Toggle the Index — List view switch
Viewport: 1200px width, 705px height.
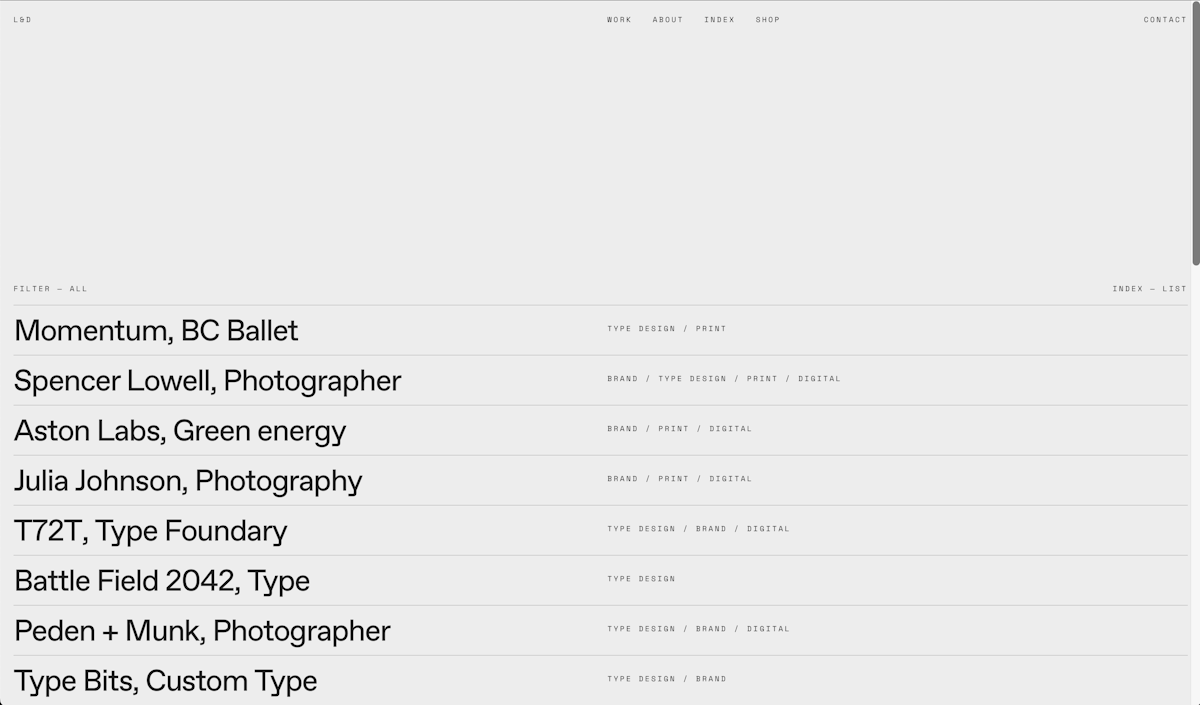coord(1149,289)
